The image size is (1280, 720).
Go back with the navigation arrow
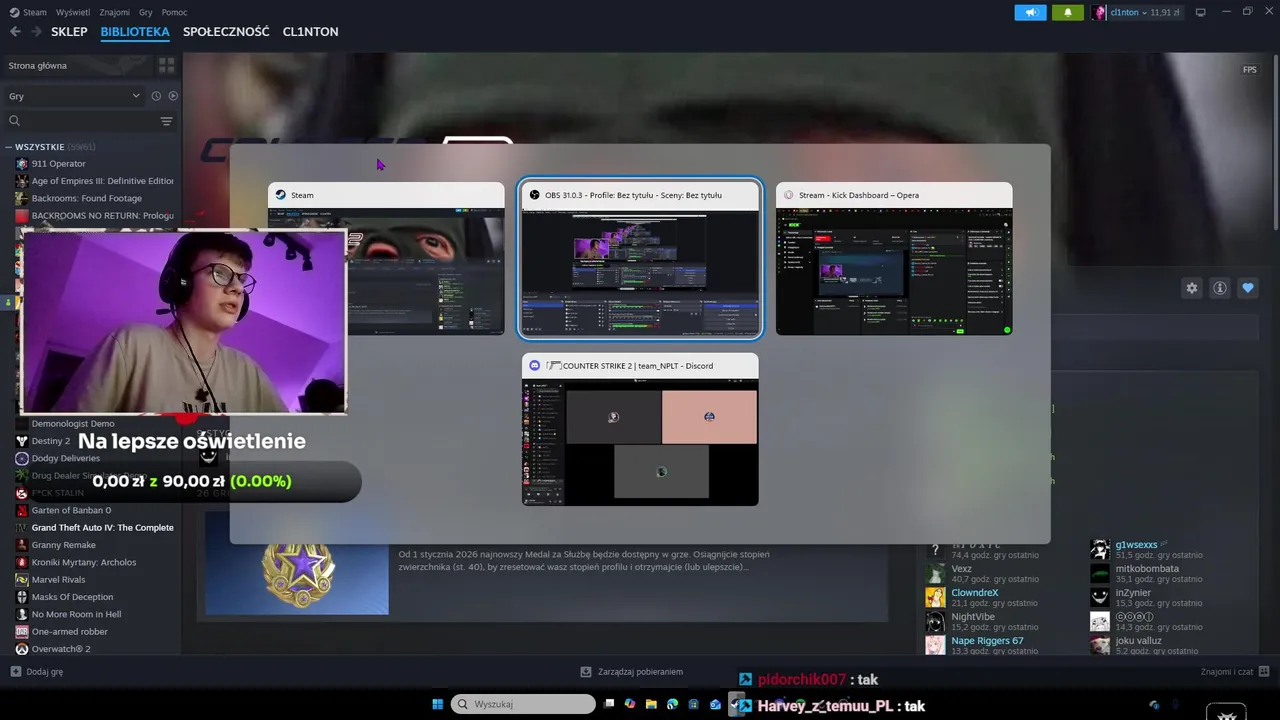[x=15, y=32]
